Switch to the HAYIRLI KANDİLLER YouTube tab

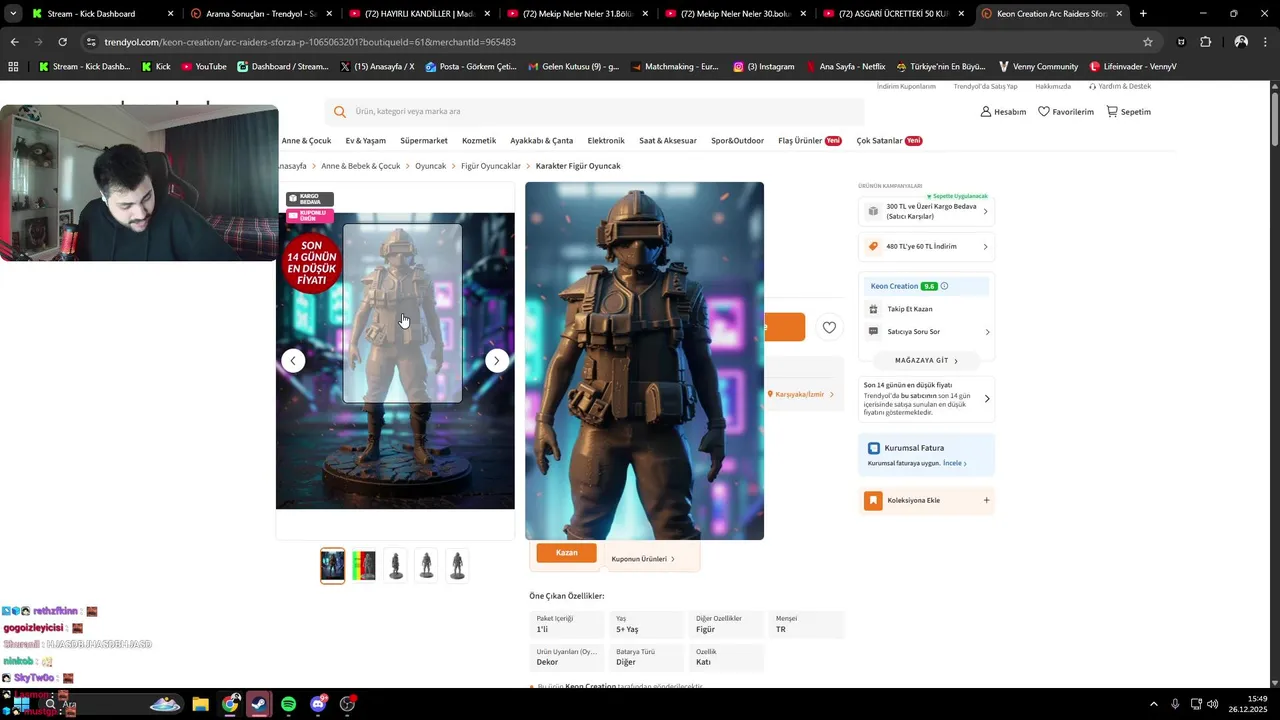[419, 14]
